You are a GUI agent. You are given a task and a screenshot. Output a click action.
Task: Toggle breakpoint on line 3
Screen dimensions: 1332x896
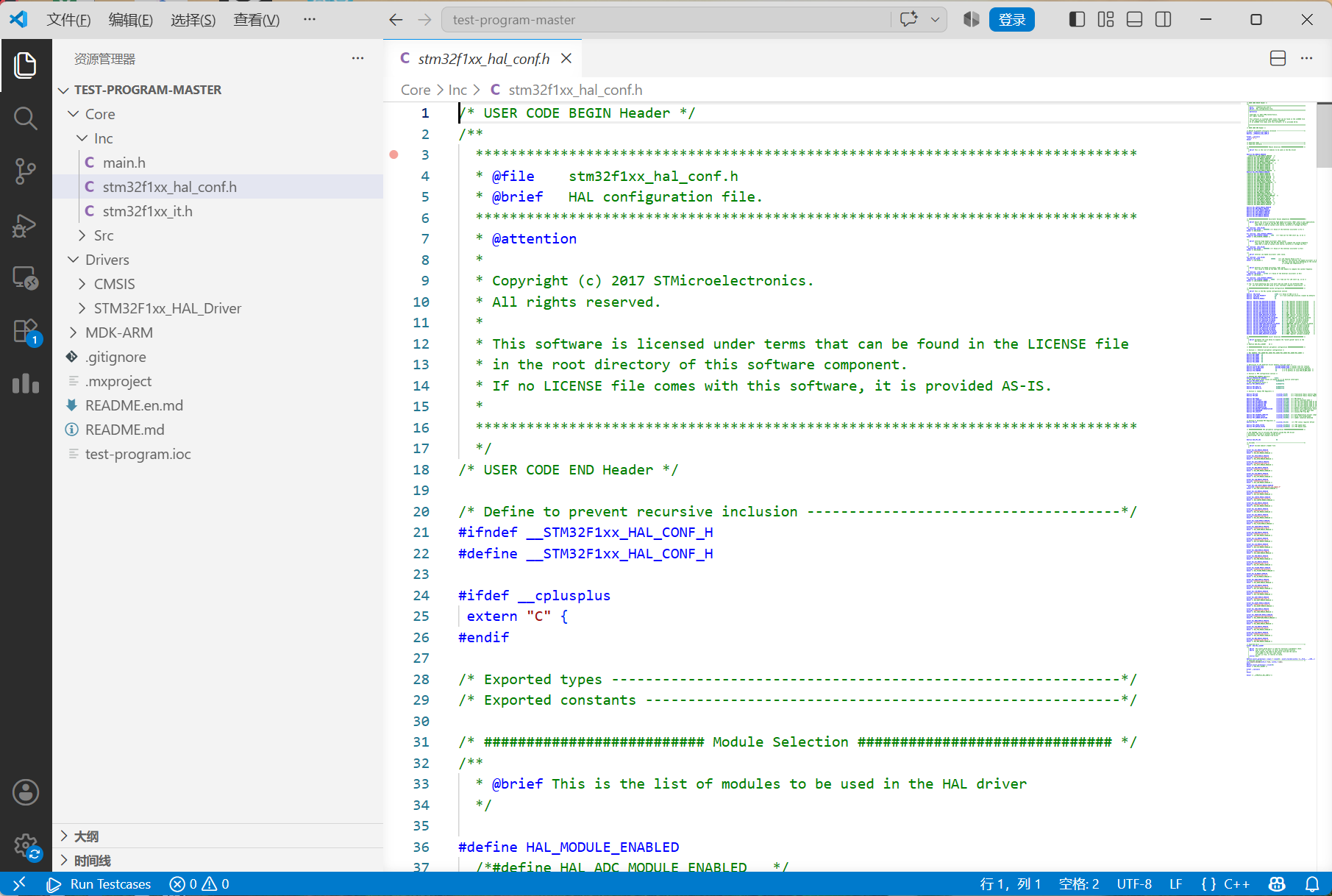pos(394,154)
